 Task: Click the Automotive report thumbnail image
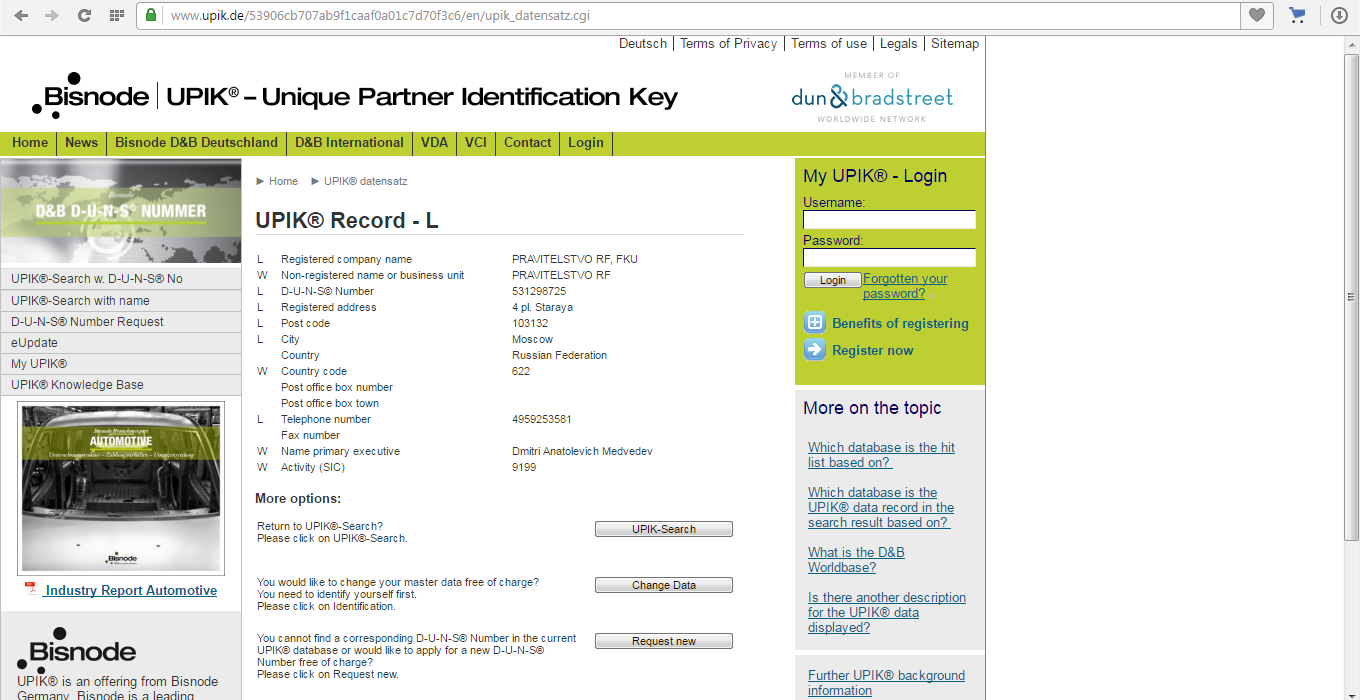[121, 488]
